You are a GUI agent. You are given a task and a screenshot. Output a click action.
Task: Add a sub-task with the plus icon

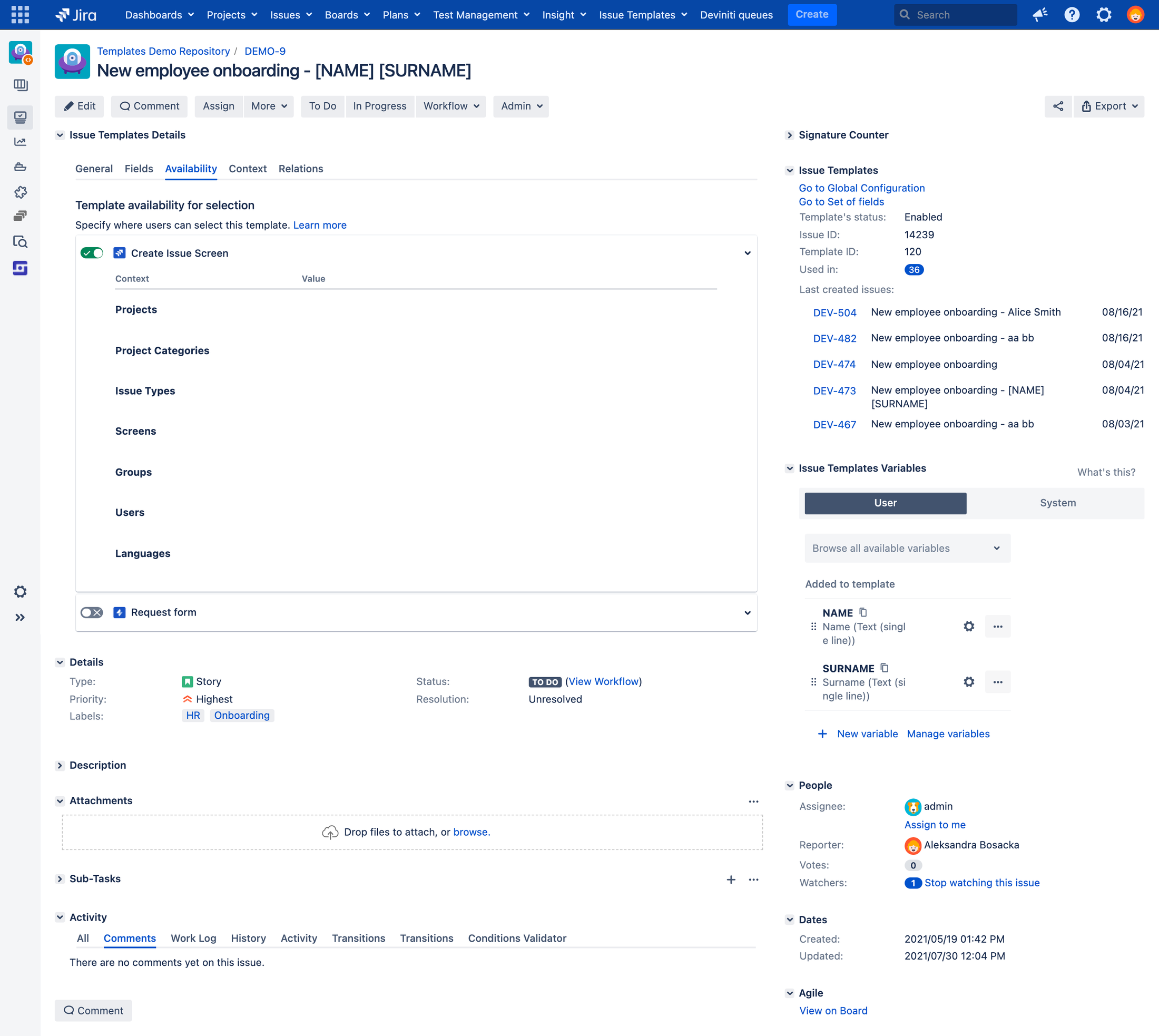(x=731, y=879)
